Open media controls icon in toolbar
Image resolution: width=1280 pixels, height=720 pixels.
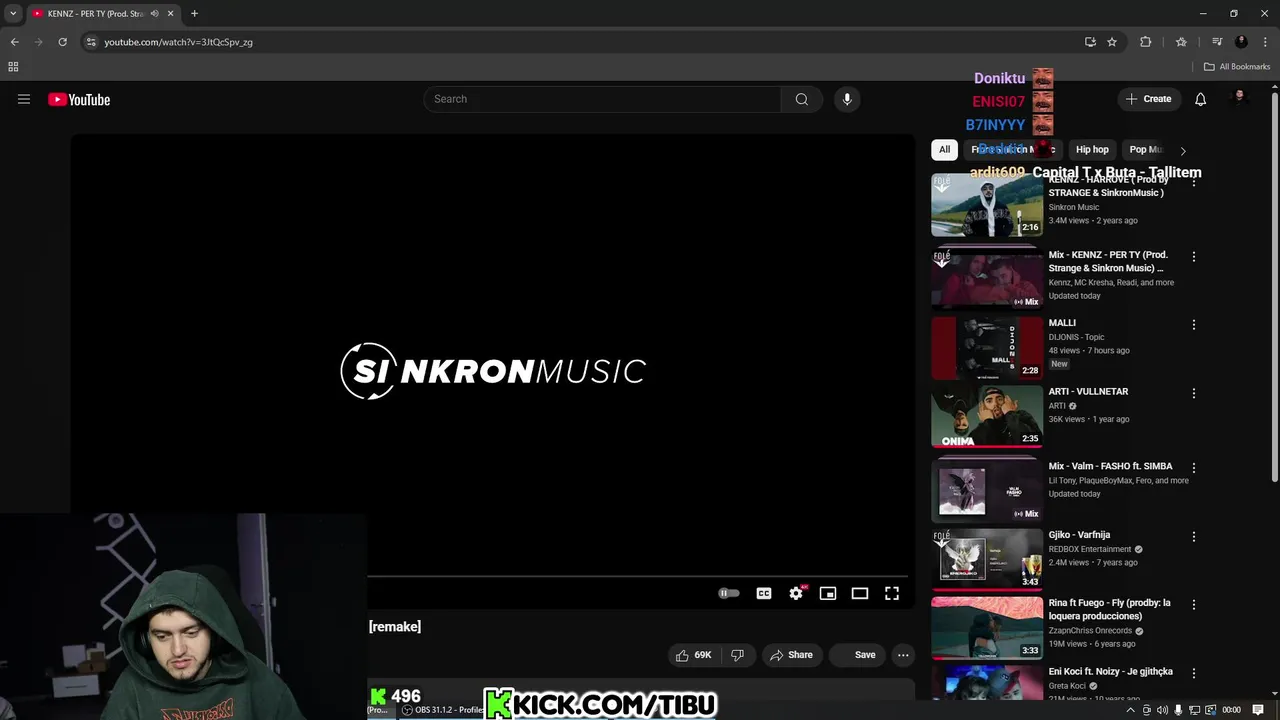[1217, 42]
